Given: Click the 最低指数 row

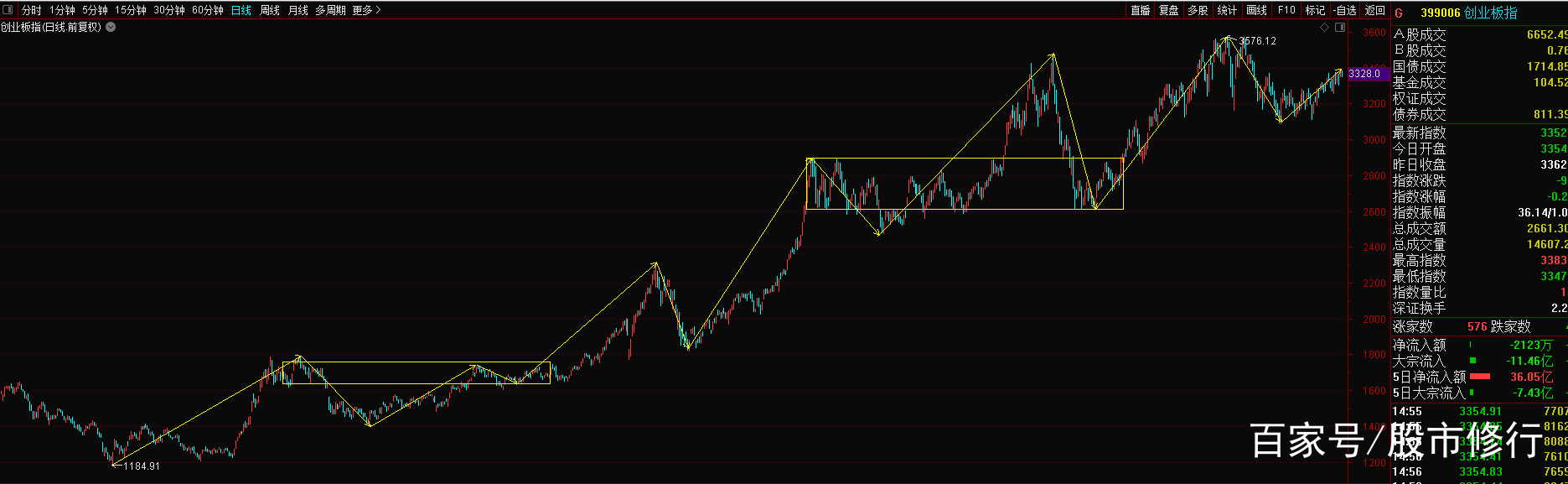Looking at the screenshot, I should pyautogui.click(x=1480, y=276).
